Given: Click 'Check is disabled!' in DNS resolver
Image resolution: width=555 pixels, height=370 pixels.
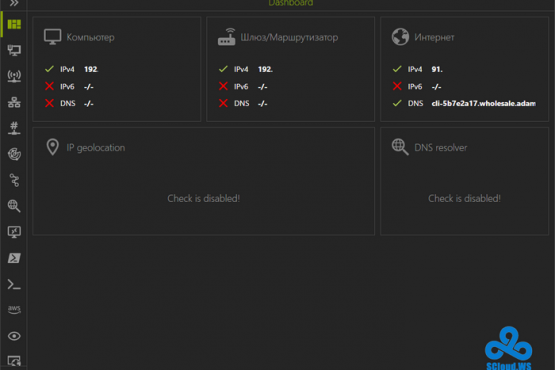Looking at the screenshot, I should pyautogui.click(x=464, y=198).
